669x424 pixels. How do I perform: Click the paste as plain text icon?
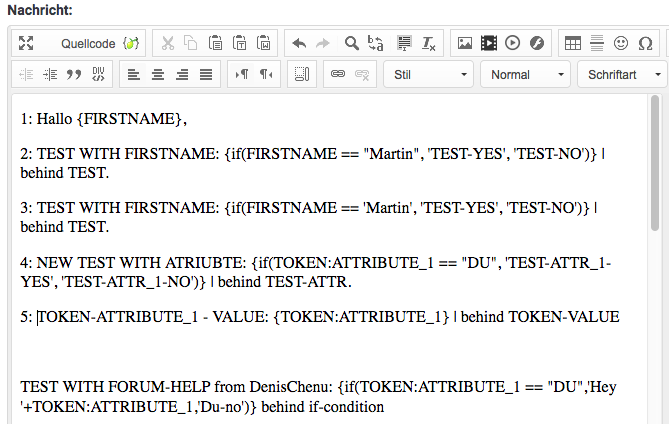coord(240,43)
